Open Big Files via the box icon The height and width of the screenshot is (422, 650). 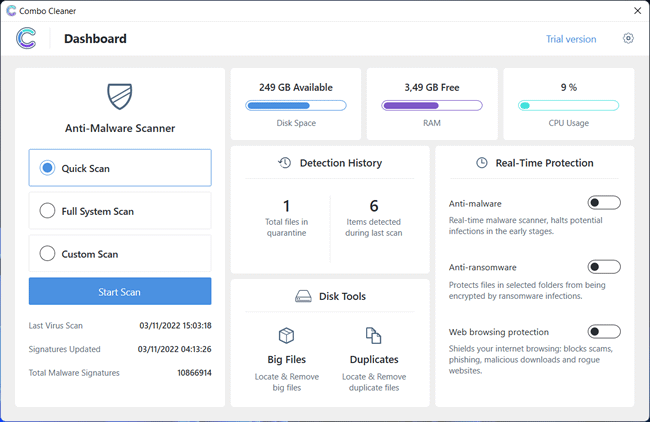[286, 335]
